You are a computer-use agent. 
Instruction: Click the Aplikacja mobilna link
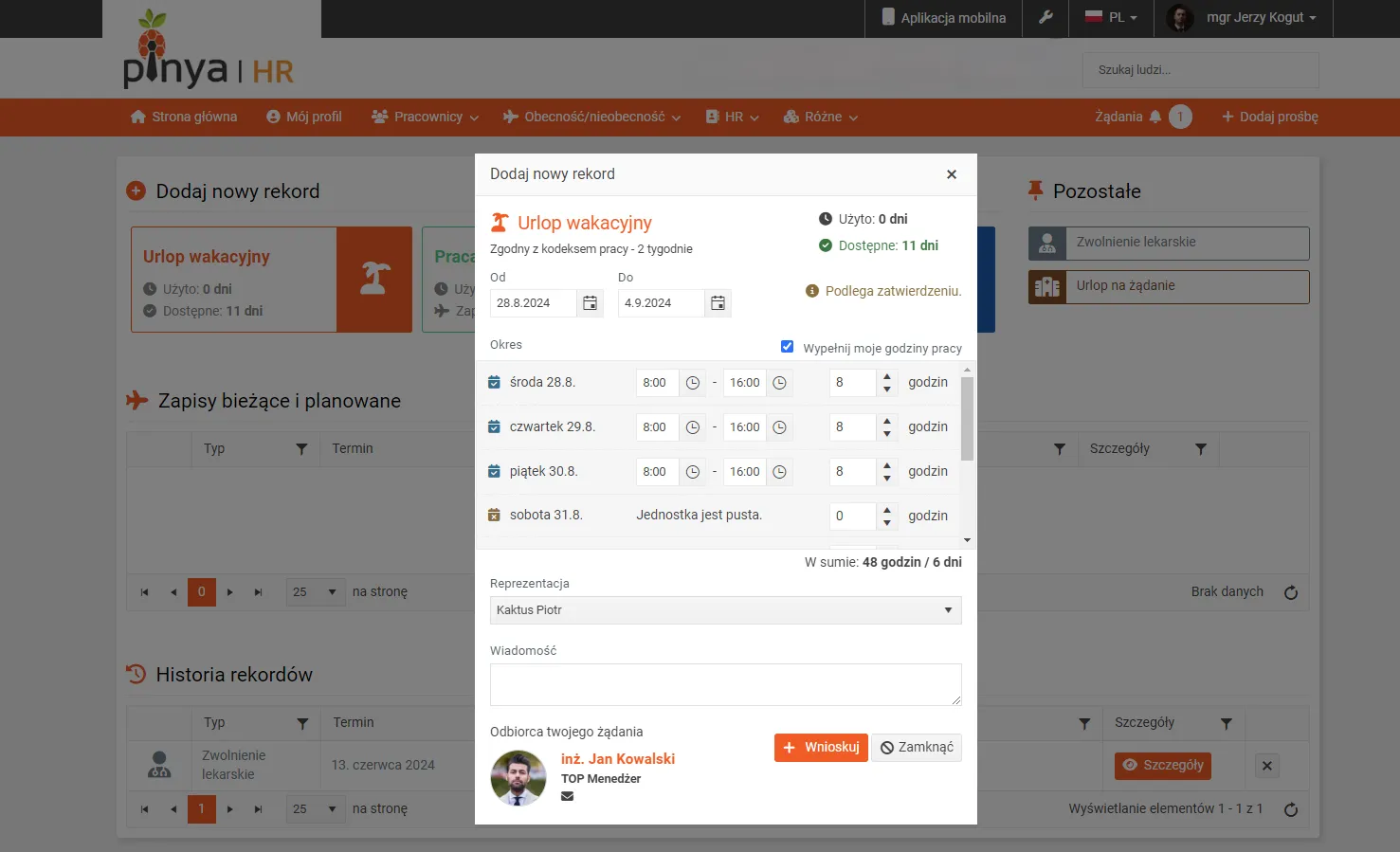tap(944, 17)
